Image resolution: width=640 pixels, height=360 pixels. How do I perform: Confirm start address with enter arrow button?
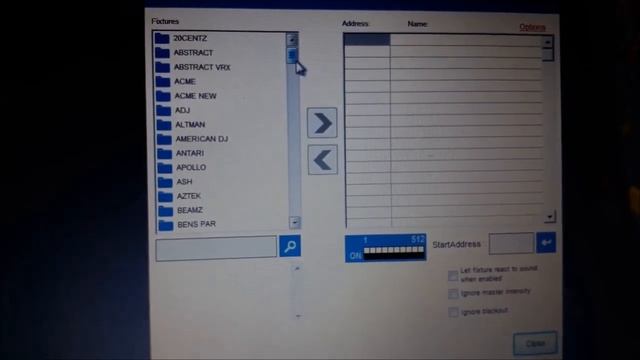(546, 243)
